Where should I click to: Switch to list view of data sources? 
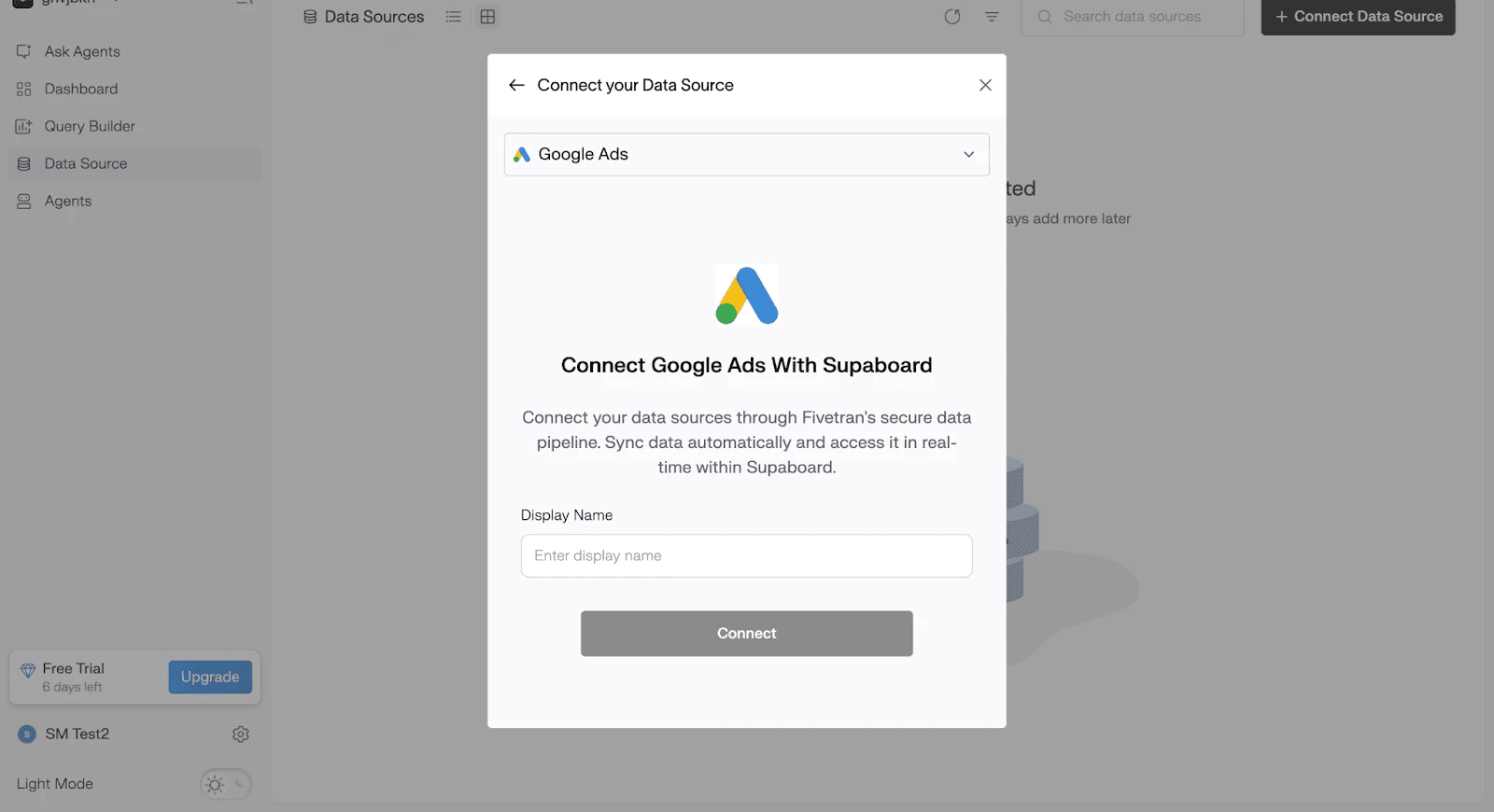pyautogui.click(x=454, y=17)
